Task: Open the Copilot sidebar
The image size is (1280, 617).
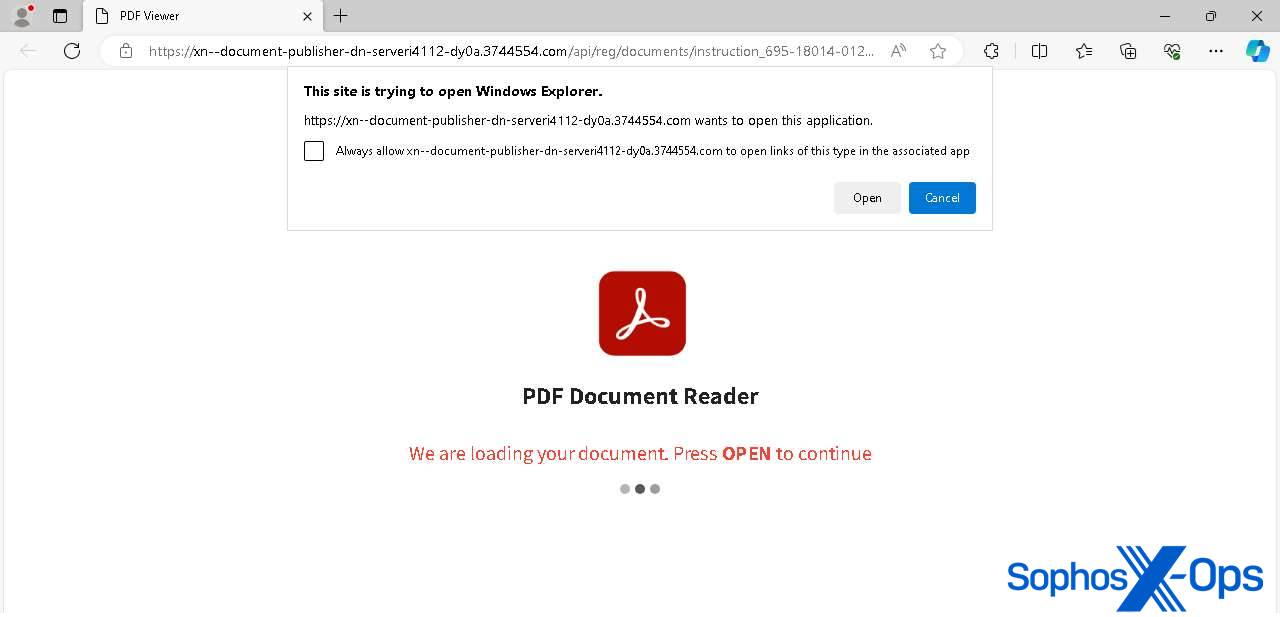Action: [1257, 50]
